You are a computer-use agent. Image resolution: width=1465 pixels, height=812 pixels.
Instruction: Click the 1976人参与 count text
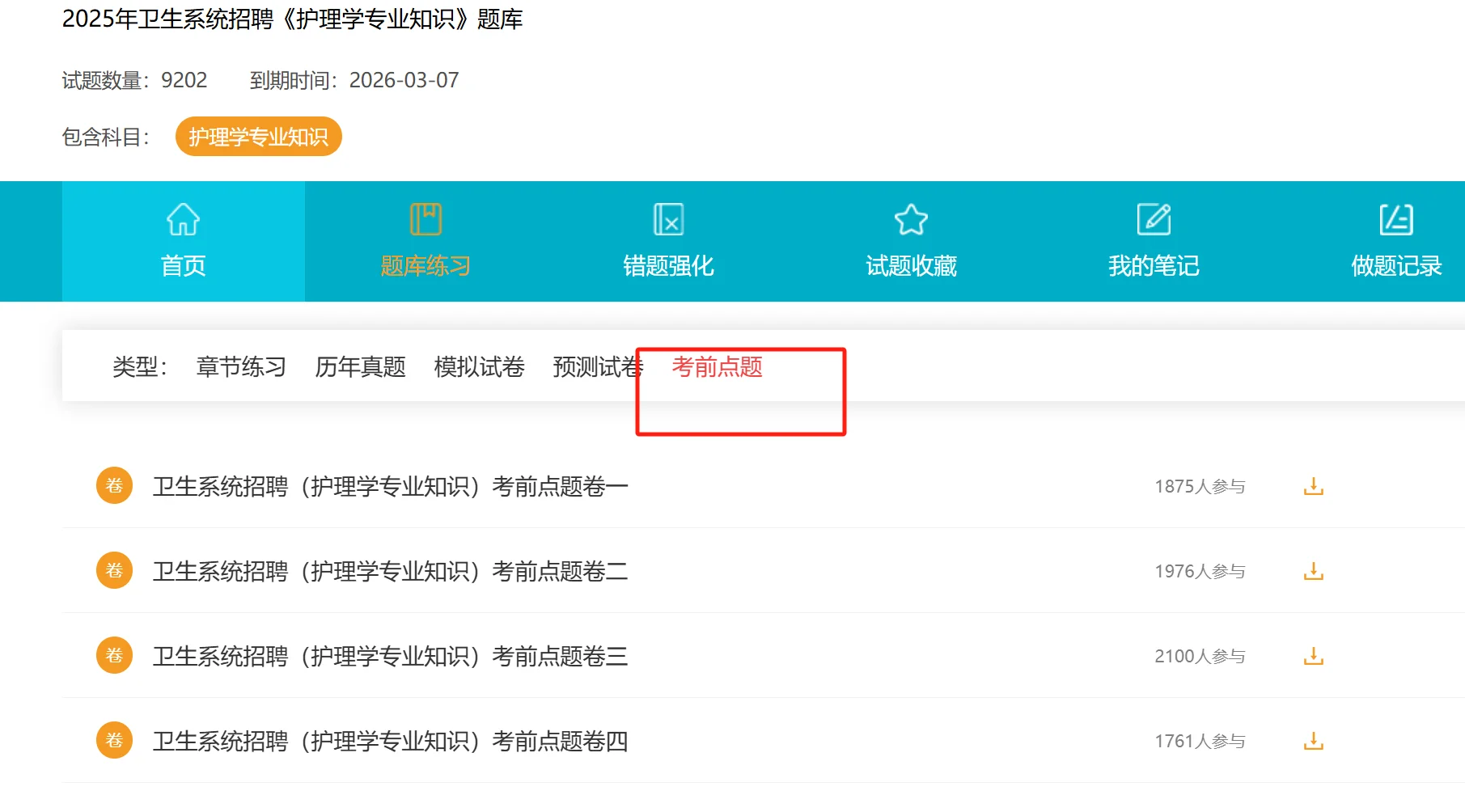[1200, 571]
